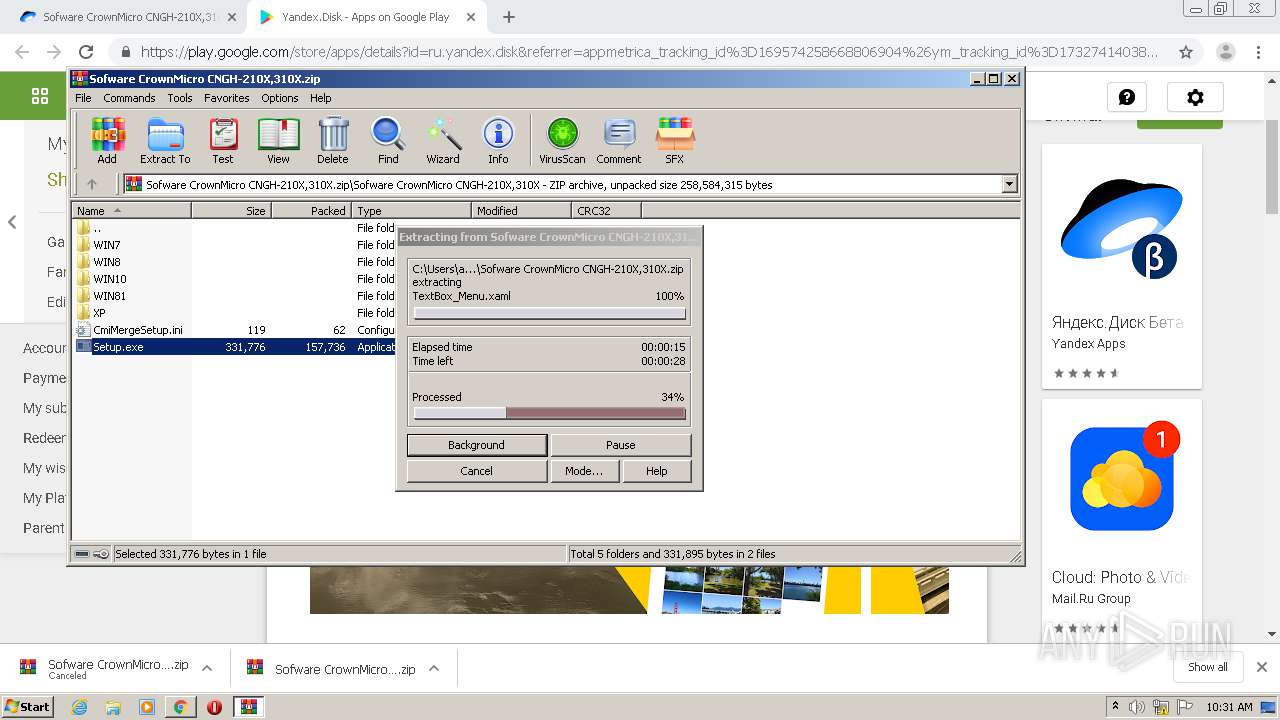This screenshot has width=1280, height=720.
Task: Open the WIN81 folder
Action: click(x=109, y=296)
